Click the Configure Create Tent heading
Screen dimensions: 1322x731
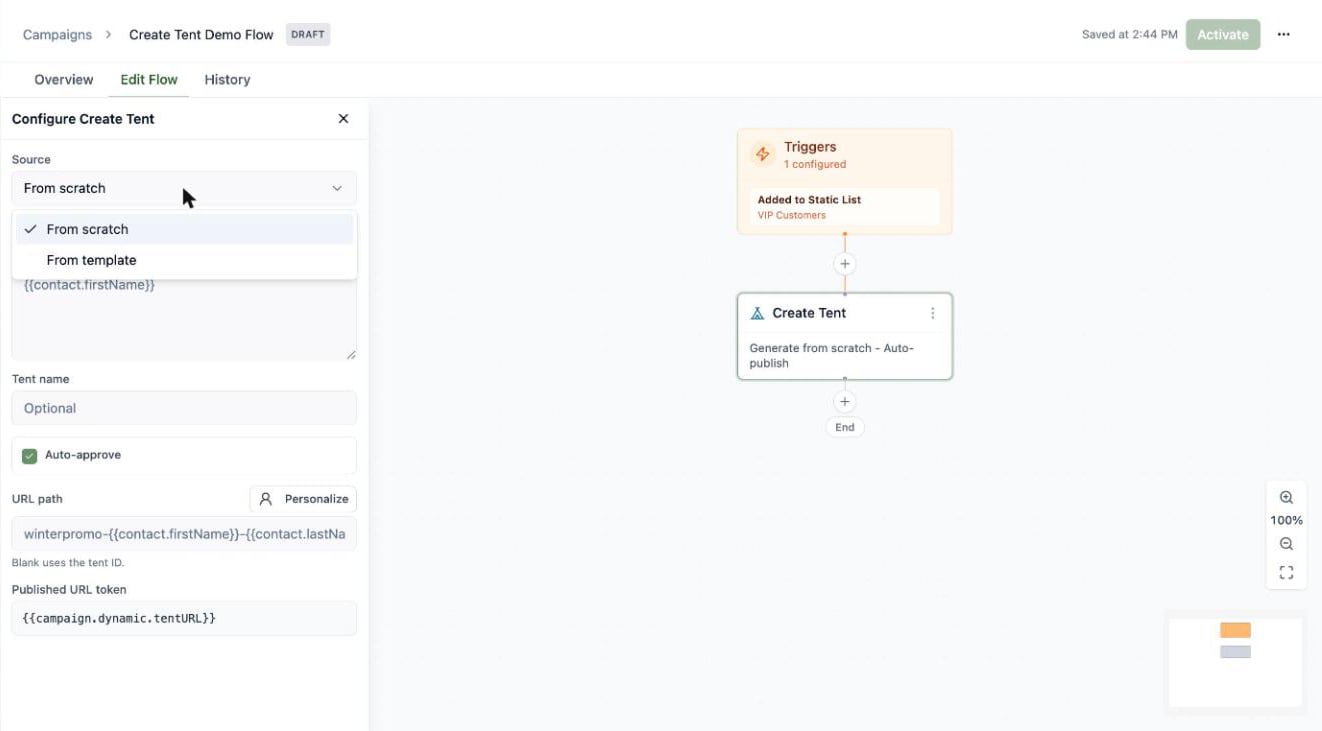click(x=83, y=119)
